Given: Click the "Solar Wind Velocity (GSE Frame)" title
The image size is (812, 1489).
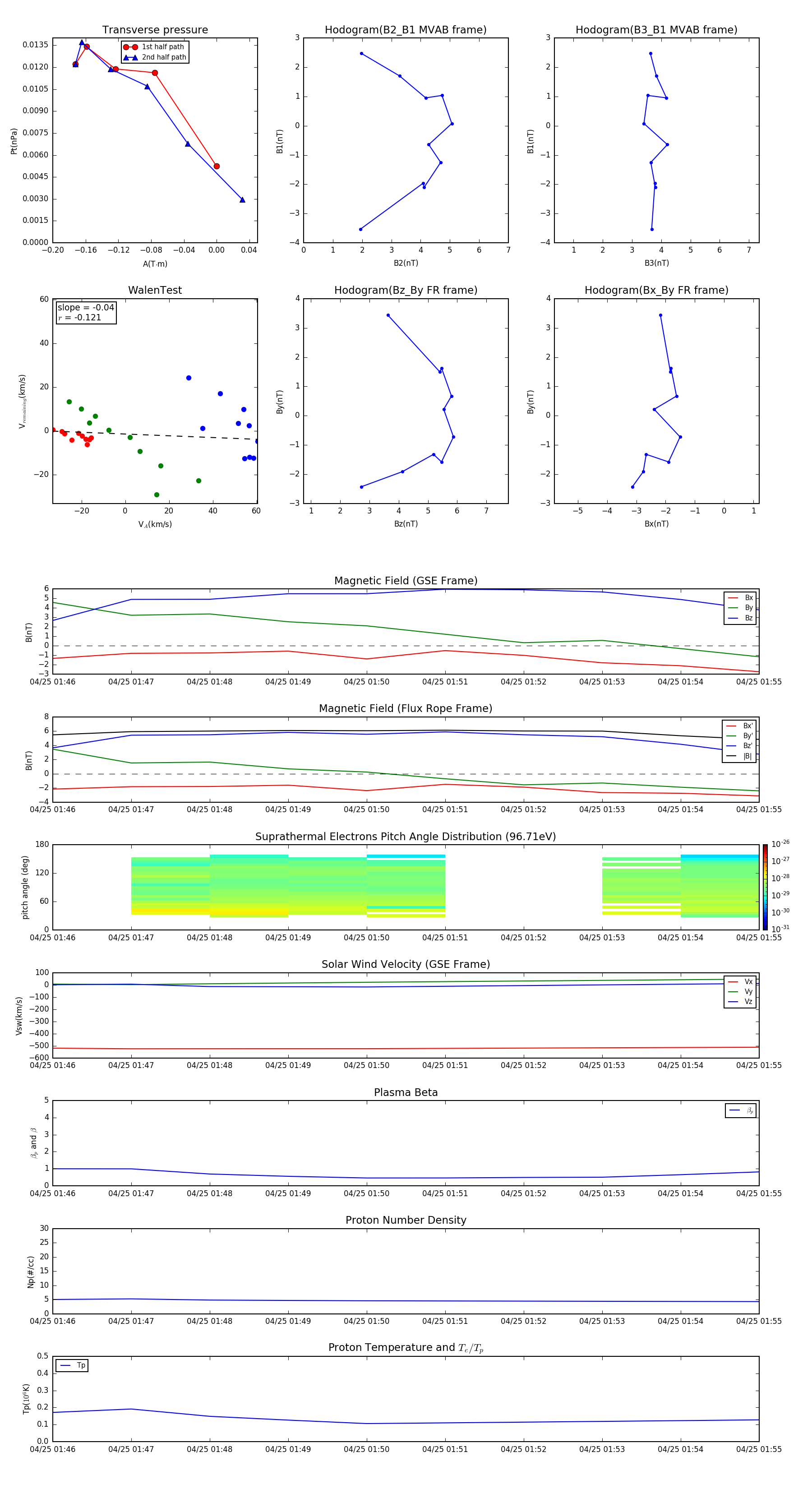Looking at the screenshot, I should [x=406, y=964].
